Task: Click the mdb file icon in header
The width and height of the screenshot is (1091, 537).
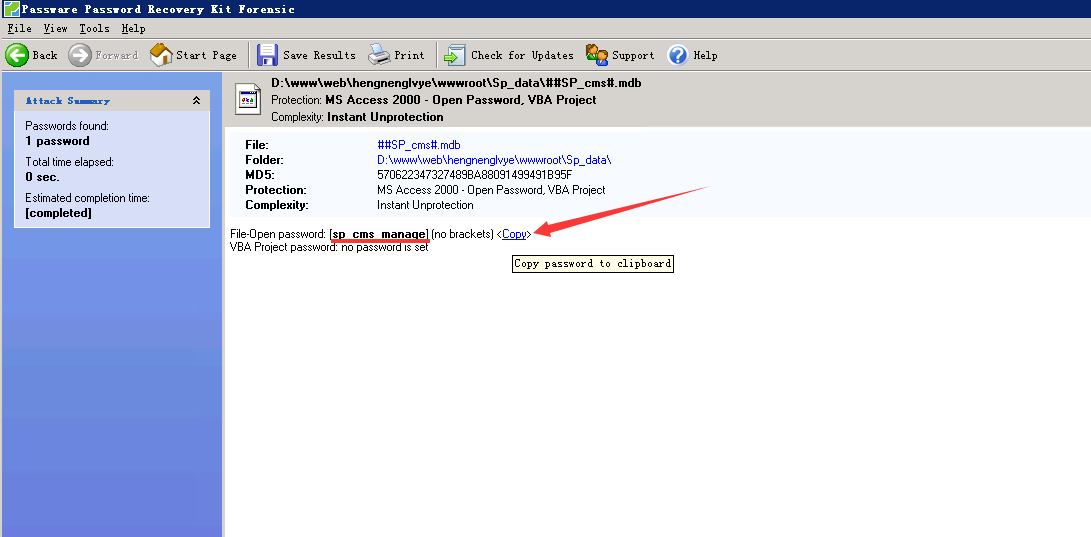Action: (247, 98)
